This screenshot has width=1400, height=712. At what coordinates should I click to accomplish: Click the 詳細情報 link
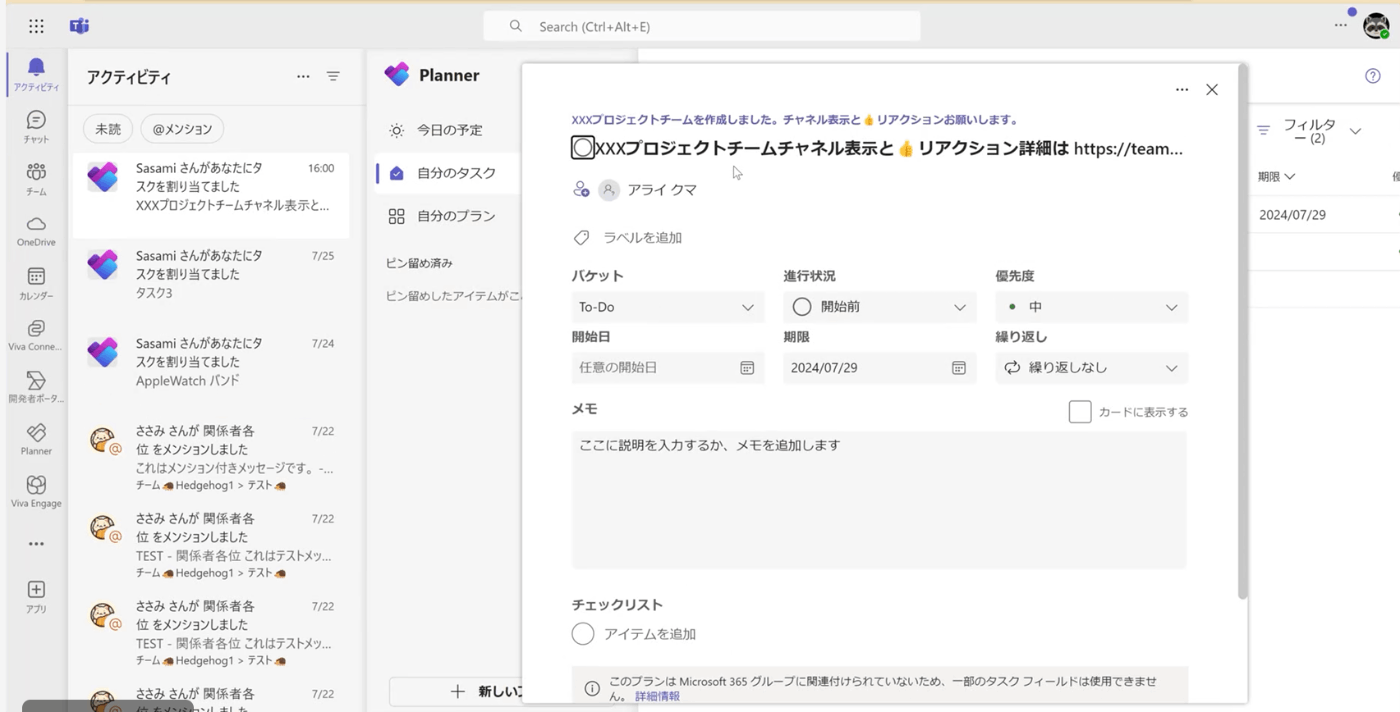[x=657, y=696]
